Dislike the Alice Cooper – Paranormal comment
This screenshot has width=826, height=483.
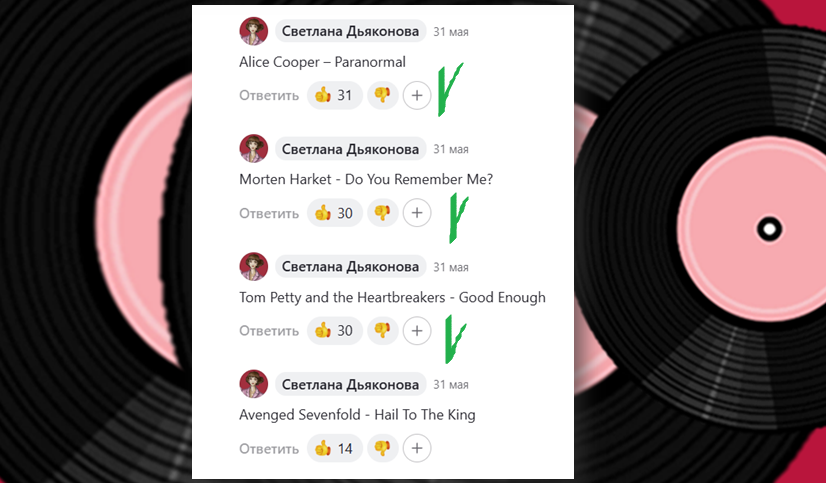pyautogui.click(x=382, y=95)
